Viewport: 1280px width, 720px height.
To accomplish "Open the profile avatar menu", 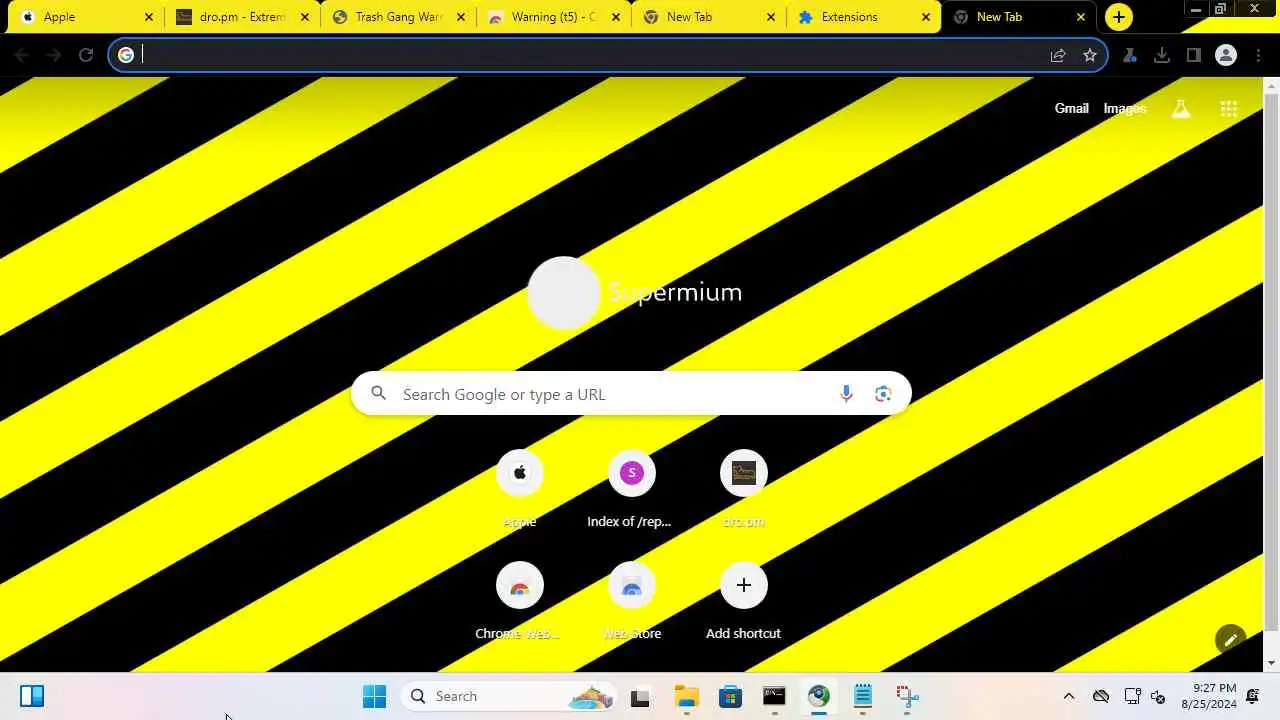I will 1226,55.
